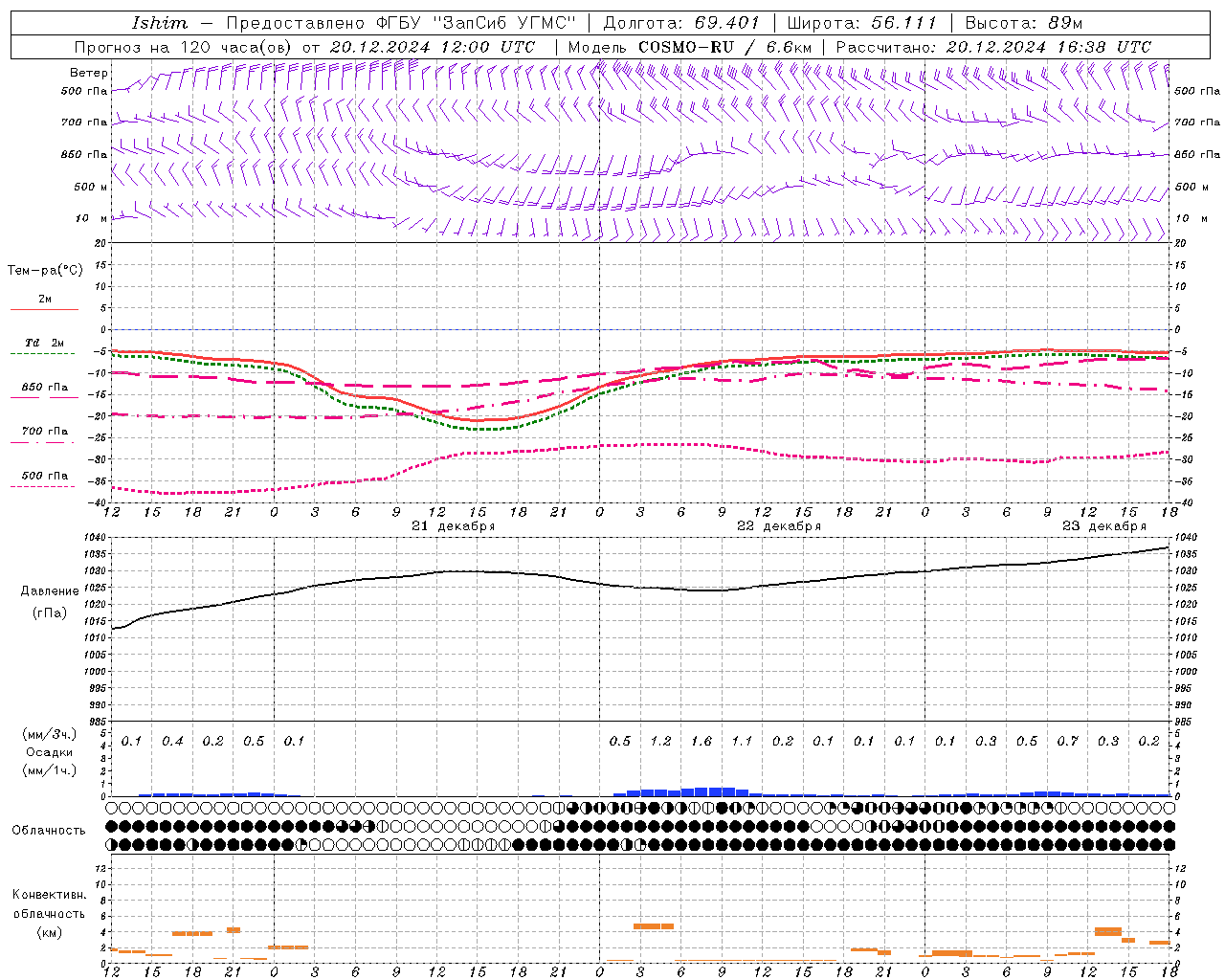Click the "Давление" pressure panel label
1225x980 pixels.
(50, 591)
